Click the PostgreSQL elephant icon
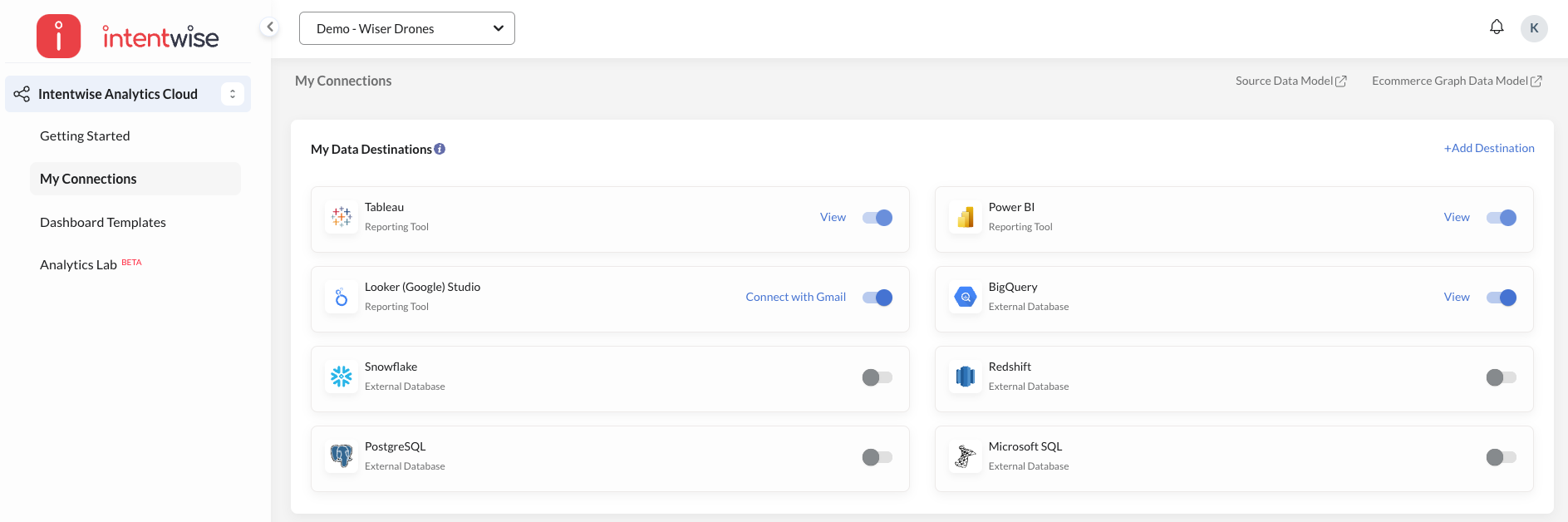 pyautogui.click(x=342, y=456)
